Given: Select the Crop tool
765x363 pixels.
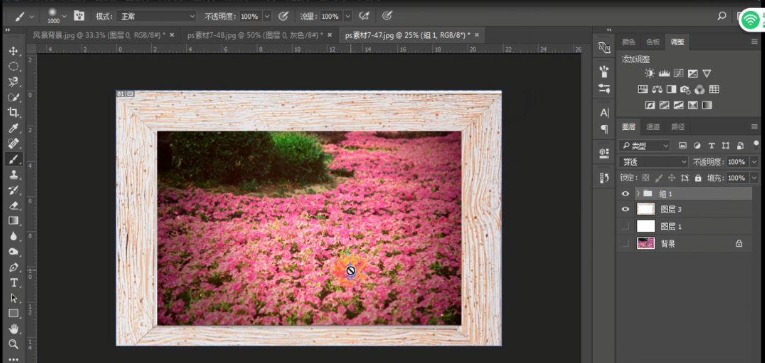Looking at the screenshot, I should (x=13, y=113).
